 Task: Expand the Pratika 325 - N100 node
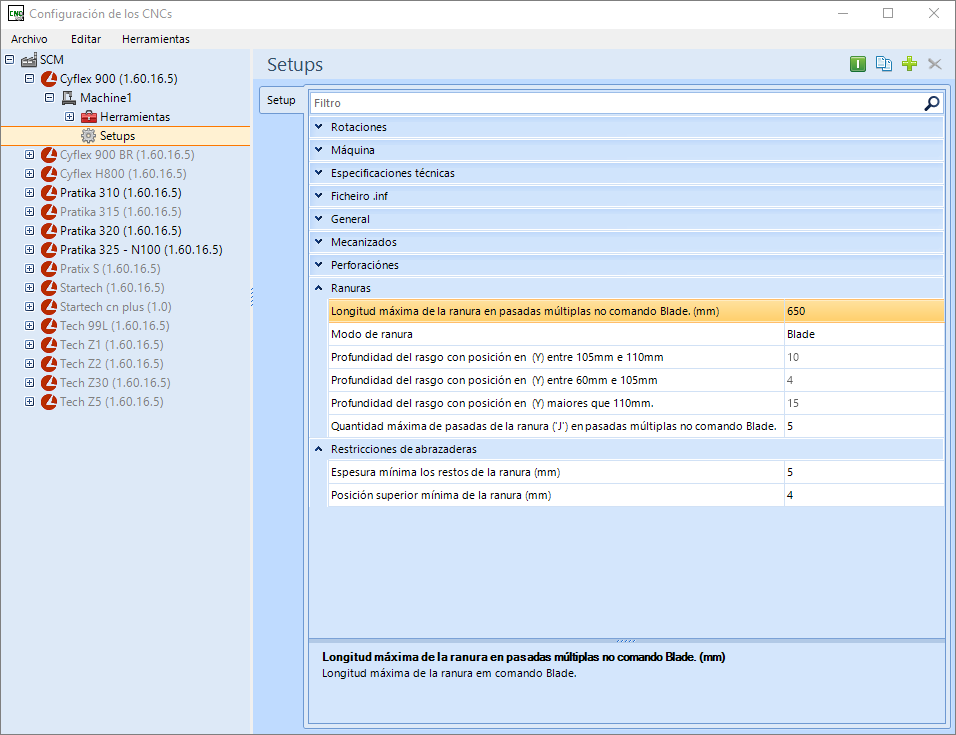pos(29,249)
